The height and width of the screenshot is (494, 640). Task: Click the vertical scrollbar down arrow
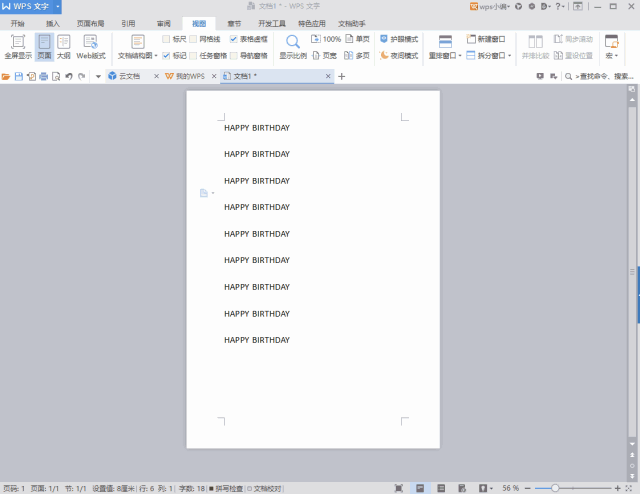[x=632, y=444]
